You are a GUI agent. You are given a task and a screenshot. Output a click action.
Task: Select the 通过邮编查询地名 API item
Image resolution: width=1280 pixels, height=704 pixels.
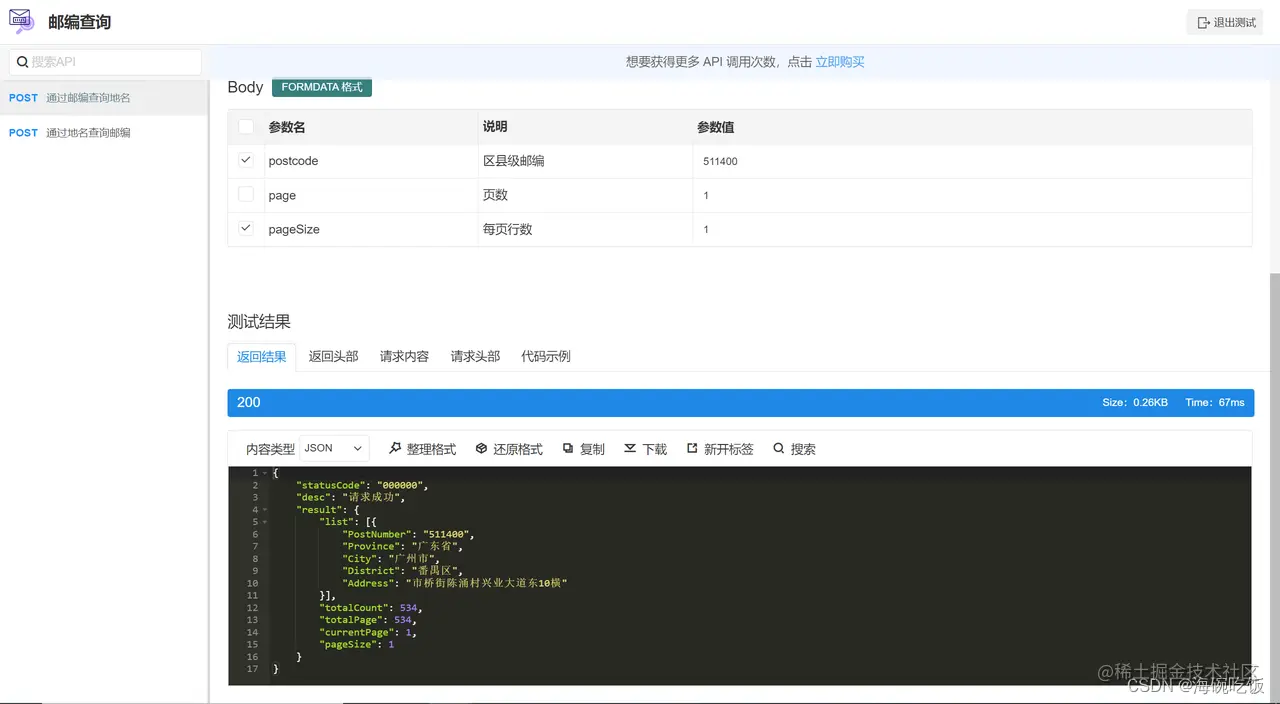pyautogui.click(x=104, y=98)
